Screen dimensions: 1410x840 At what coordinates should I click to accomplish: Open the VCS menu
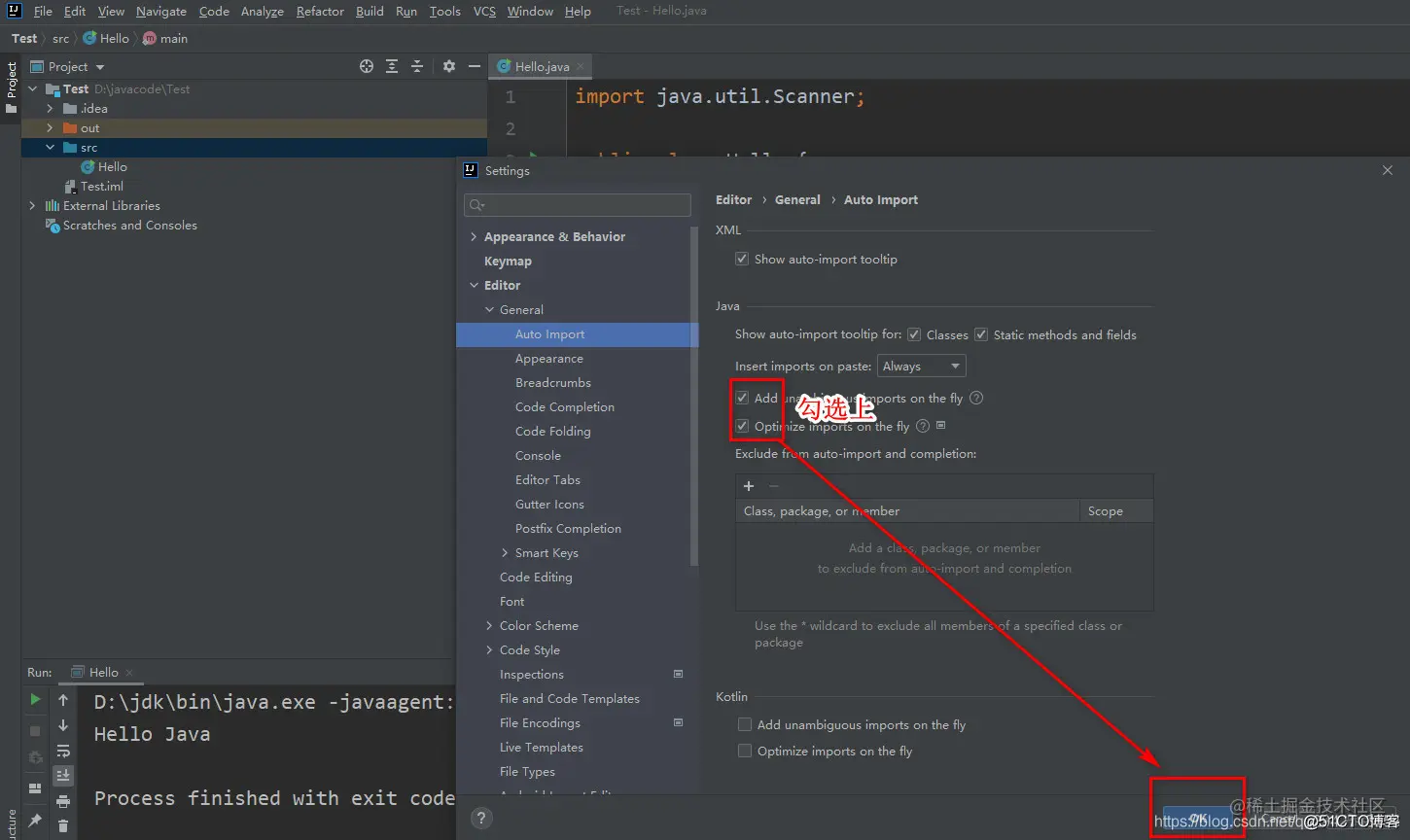[x=484, y=11]
